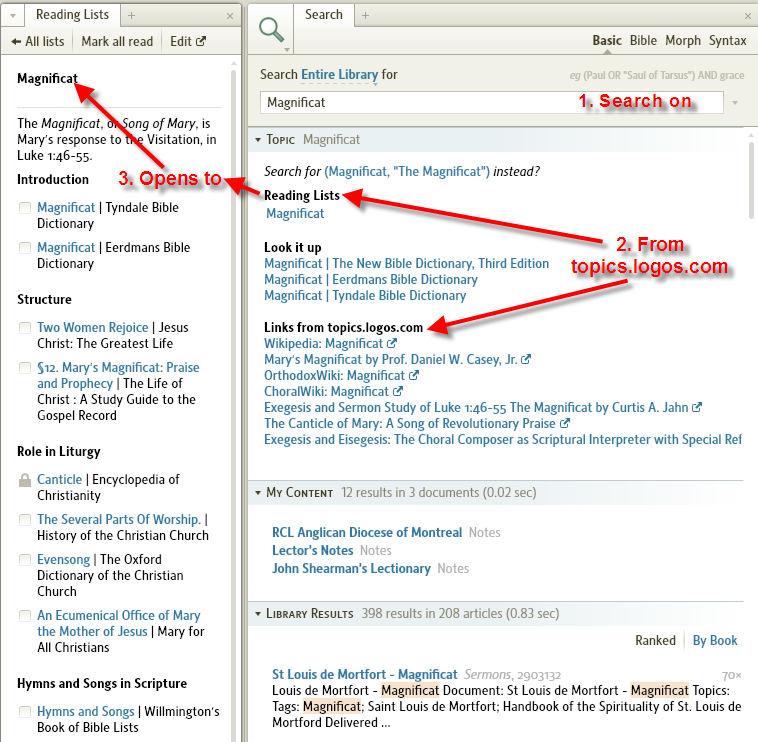Collapse the Topic section
The width and height of the screenshot is (758, 742).
[258, 140]
